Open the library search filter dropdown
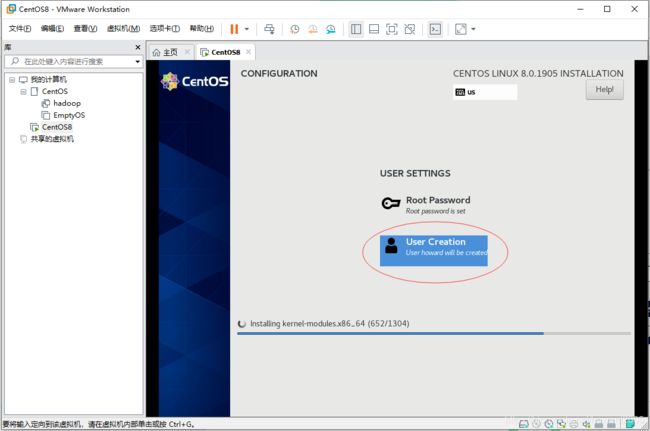The width and height of the screenshot is (650, 431). pos(138,61)
